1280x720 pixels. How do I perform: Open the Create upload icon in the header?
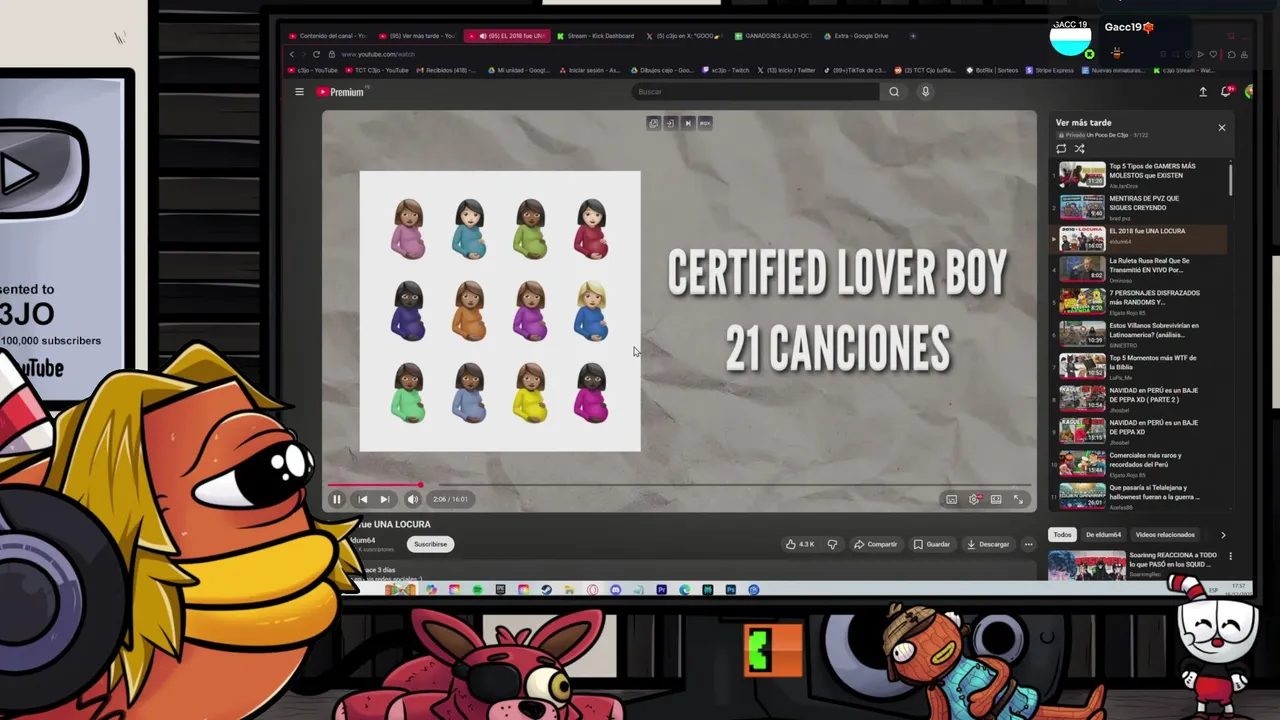click(1203, 92)
